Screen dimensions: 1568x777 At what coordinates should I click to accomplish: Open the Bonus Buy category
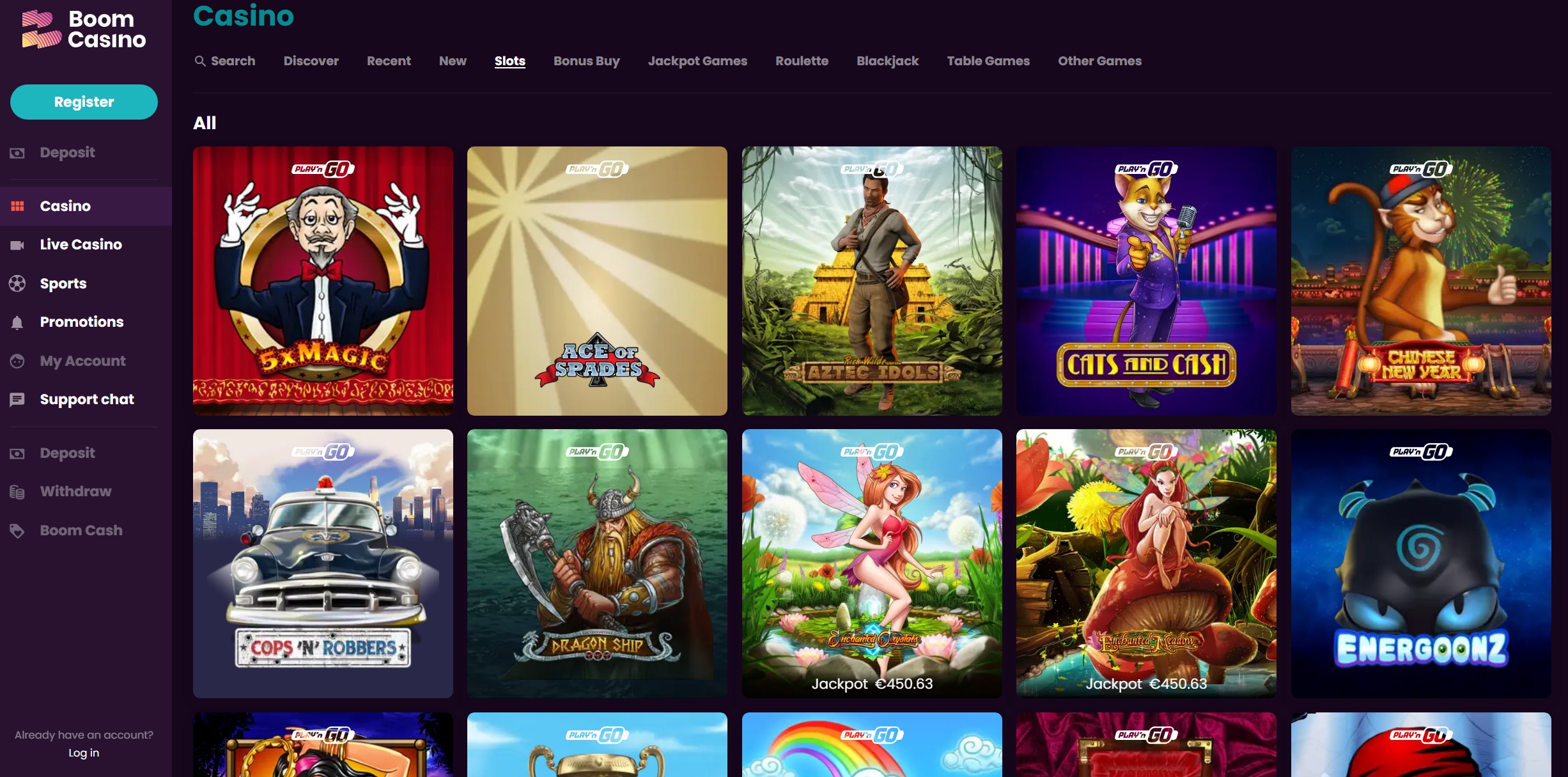[586, 61]
